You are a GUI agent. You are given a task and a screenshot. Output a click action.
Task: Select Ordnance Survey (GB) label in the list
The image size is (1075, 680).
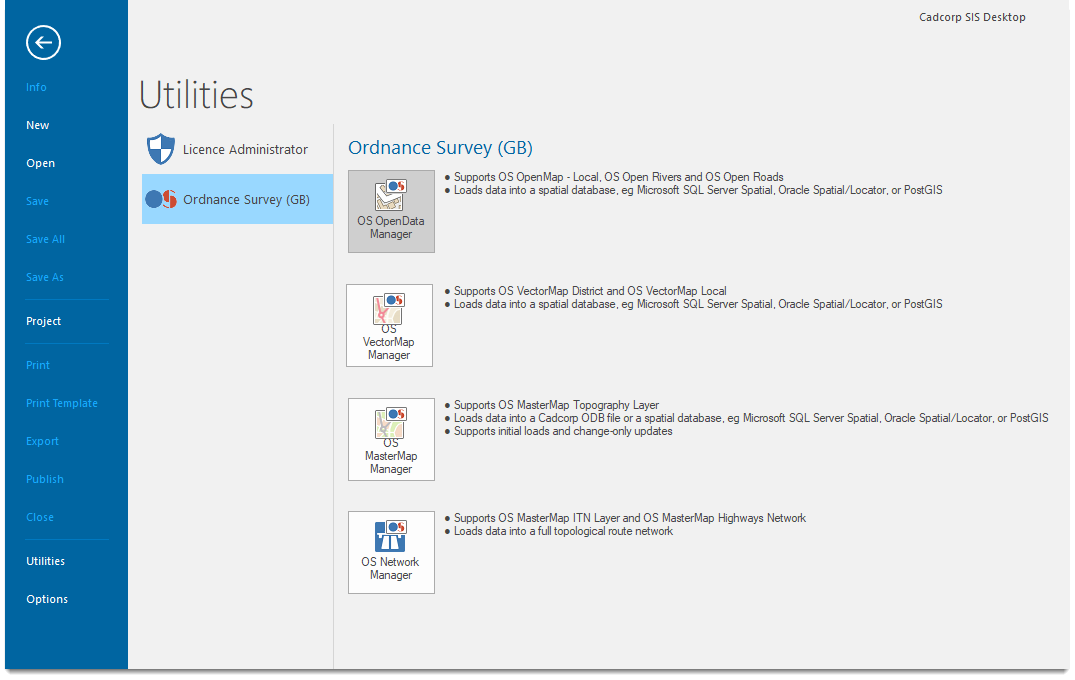pyautogui.click(x=246, y=199)
